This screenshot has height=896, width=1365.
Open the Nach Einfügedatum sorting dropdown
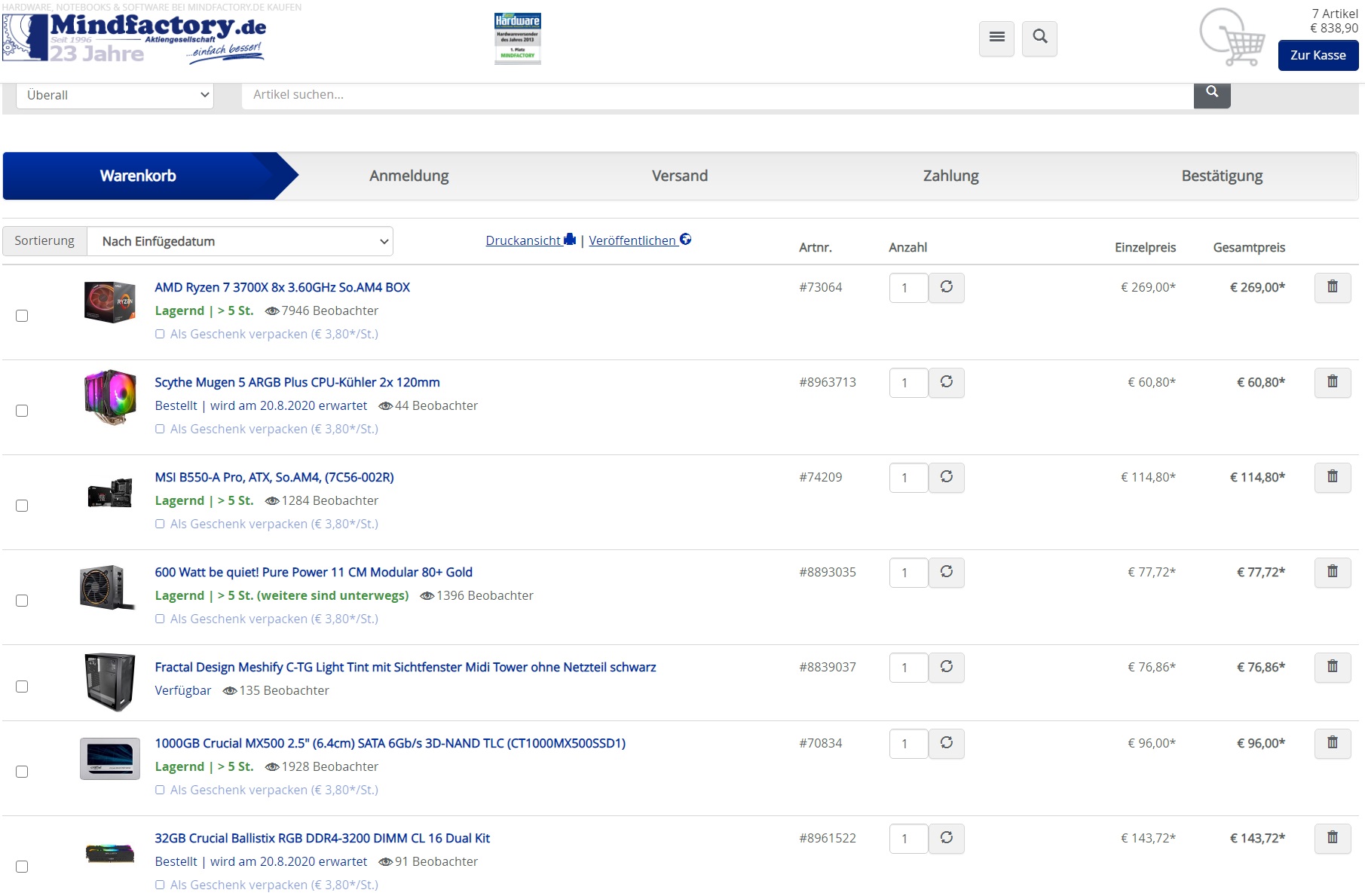[240, 241]
